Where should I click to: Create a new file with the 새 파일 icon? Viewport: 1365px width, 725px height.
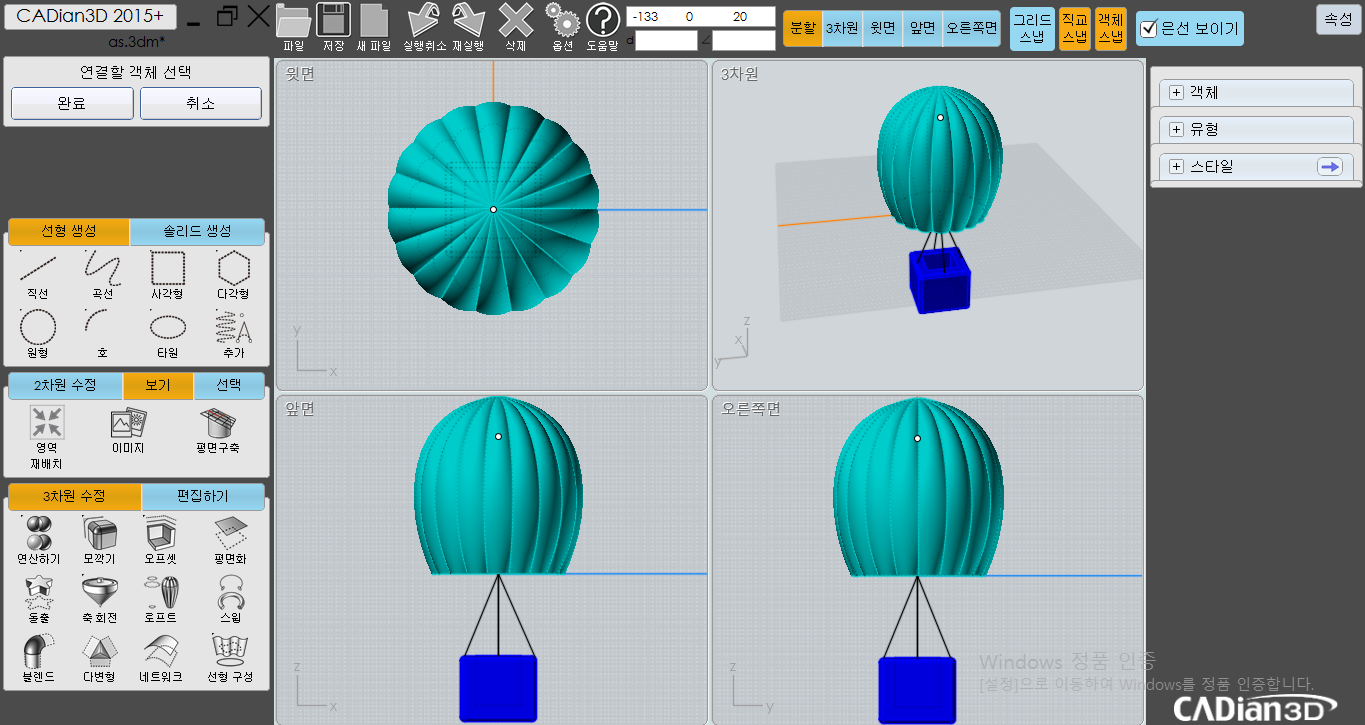373,22
